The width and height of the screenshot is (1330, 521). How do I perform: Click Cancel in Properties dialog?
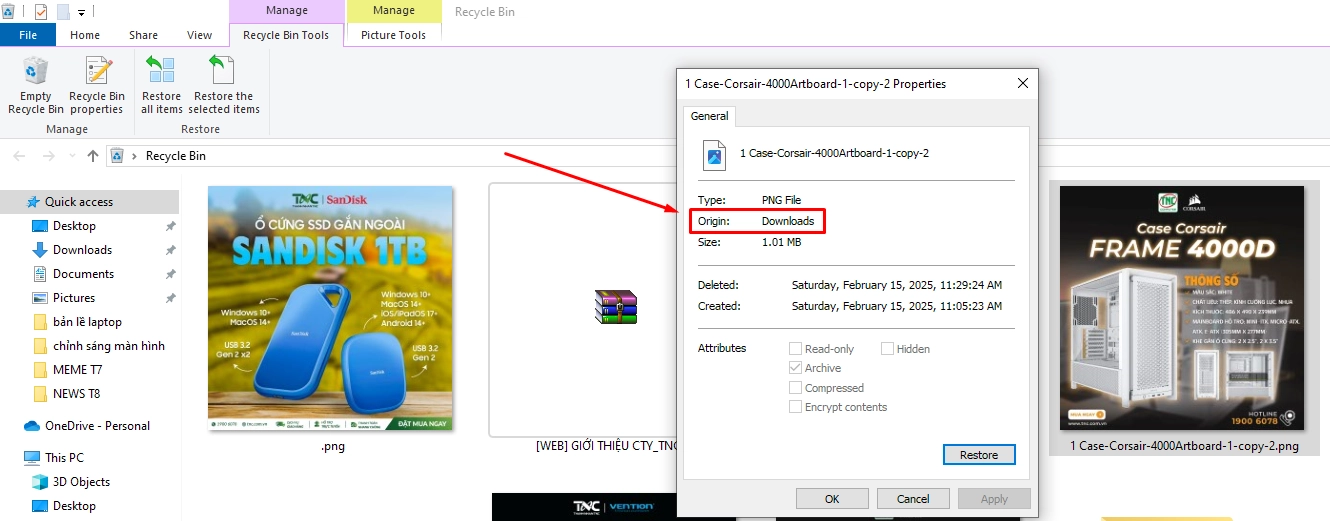tap(913, 498)
